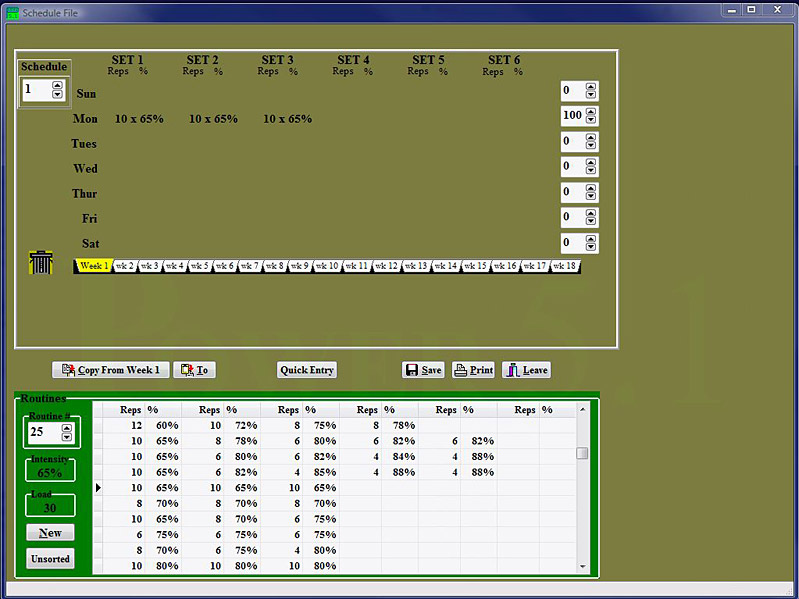The width and height of the screenshot is (799, 599).
Task: Click the Schedule number input field
Action: click(35, 90)
